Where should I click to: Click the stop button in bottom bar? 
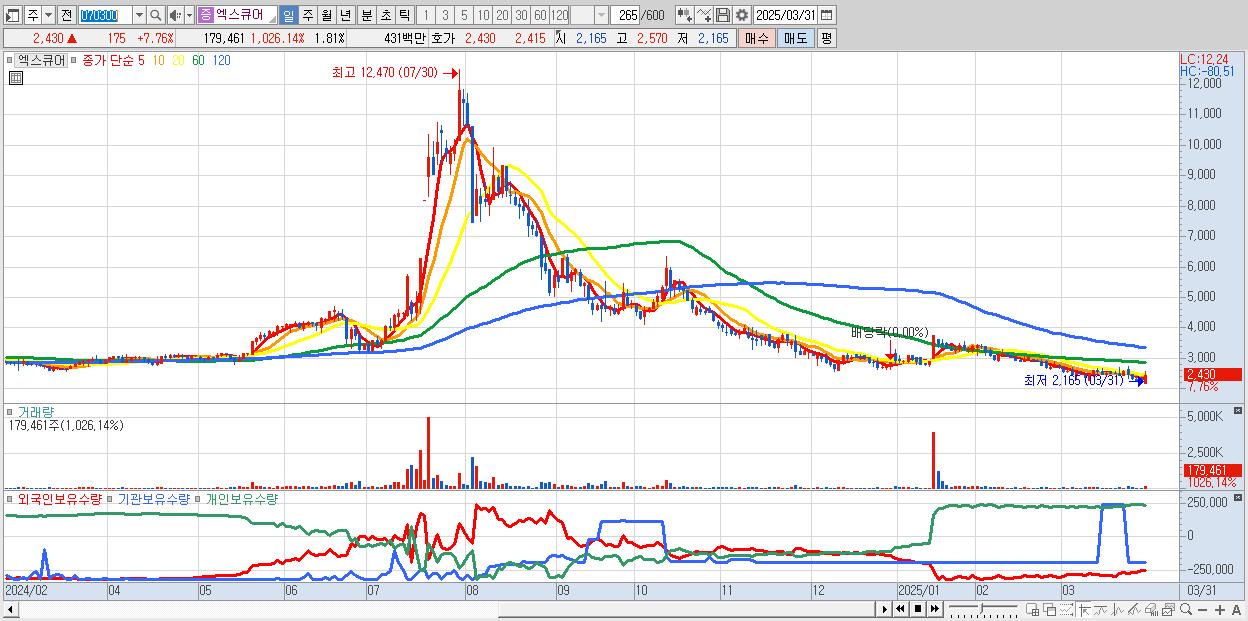917,609
